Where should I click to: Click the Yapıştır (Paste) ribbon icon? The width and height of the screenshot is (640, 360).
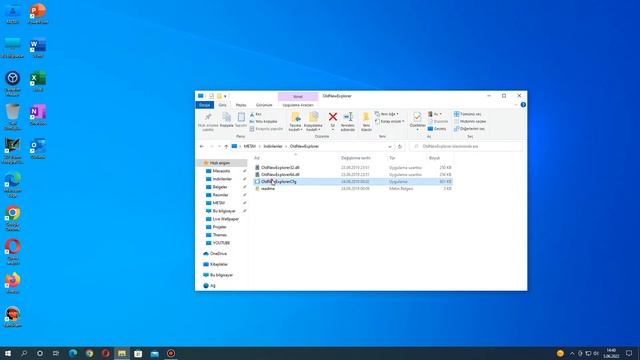241,120
